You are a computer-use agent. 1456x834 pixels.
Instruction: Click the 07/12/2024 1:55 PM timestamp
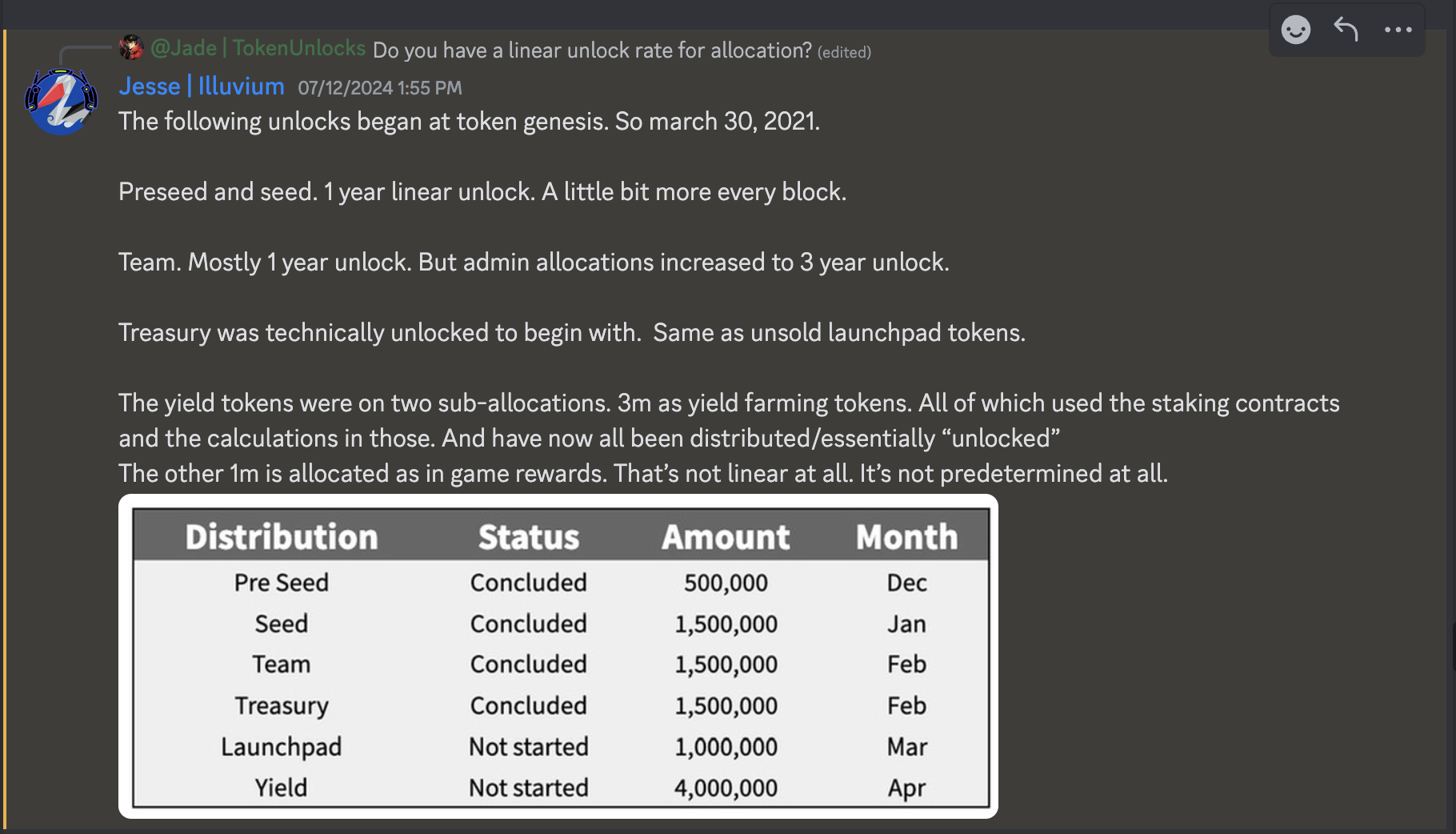coord(380,88)
